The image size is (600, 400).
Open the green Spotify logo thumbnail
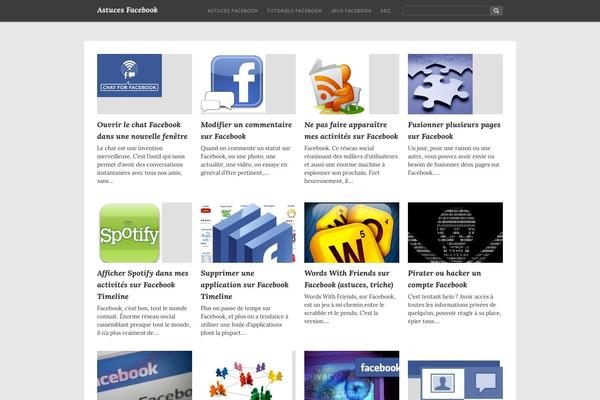[144, 232]
